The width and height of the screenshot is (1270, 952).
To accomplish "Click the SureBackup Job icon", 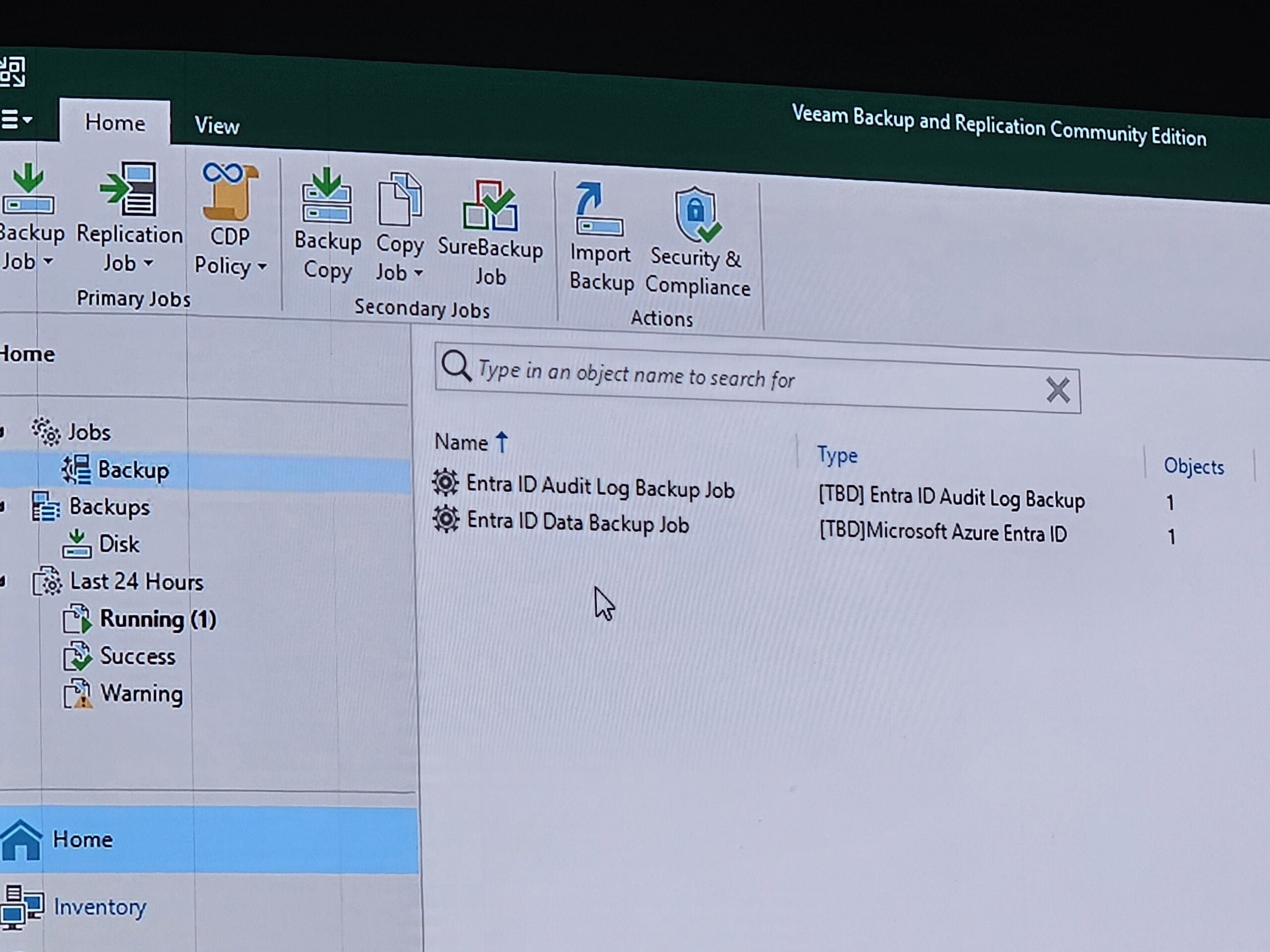I will pos(490,206).
